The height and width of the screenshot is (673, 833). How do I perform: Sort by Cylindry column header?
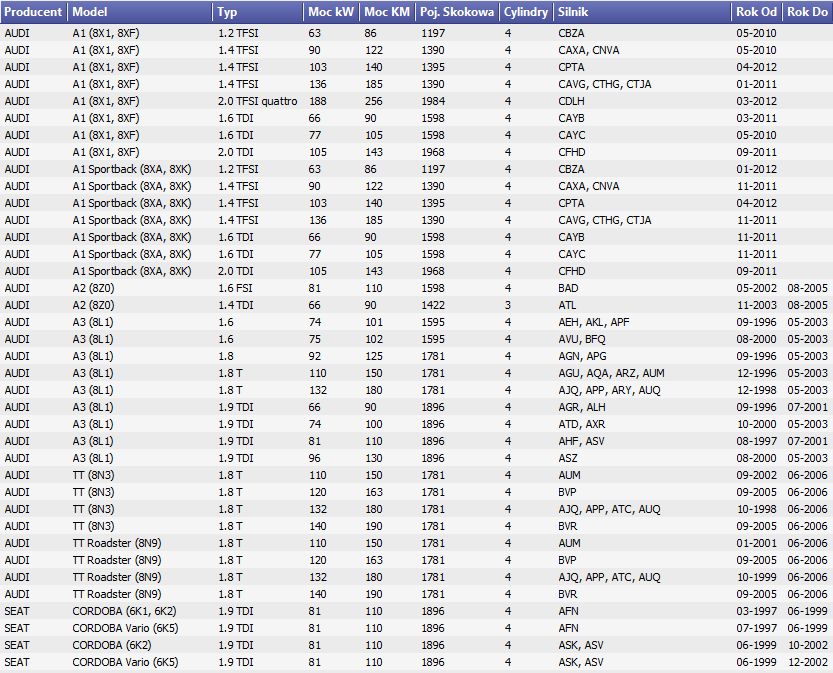pyautogui.click(x=526, y=12)
